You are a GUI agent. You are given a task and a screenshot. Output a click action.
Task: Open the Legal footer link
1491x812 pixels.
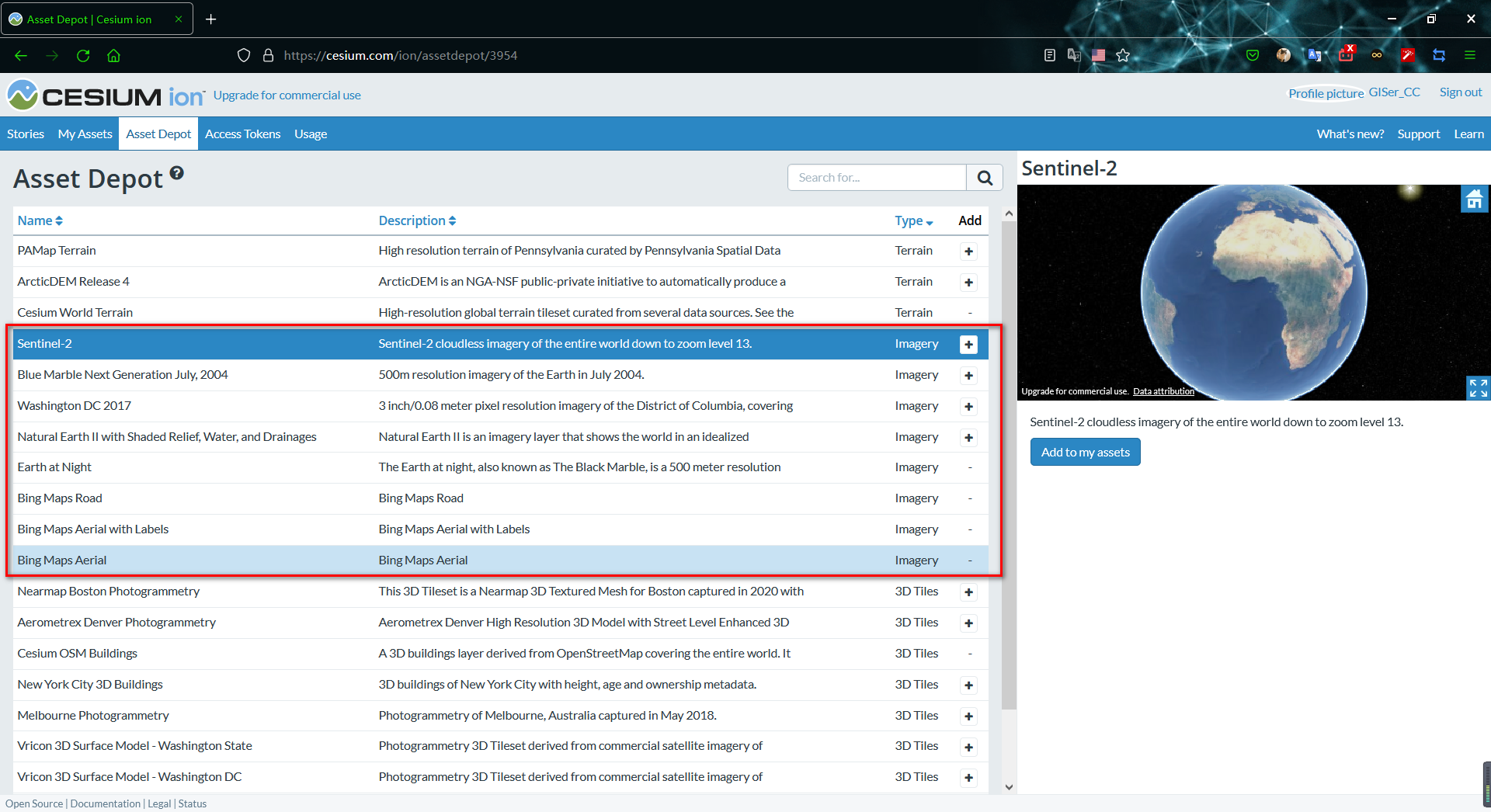click(159, 803)
